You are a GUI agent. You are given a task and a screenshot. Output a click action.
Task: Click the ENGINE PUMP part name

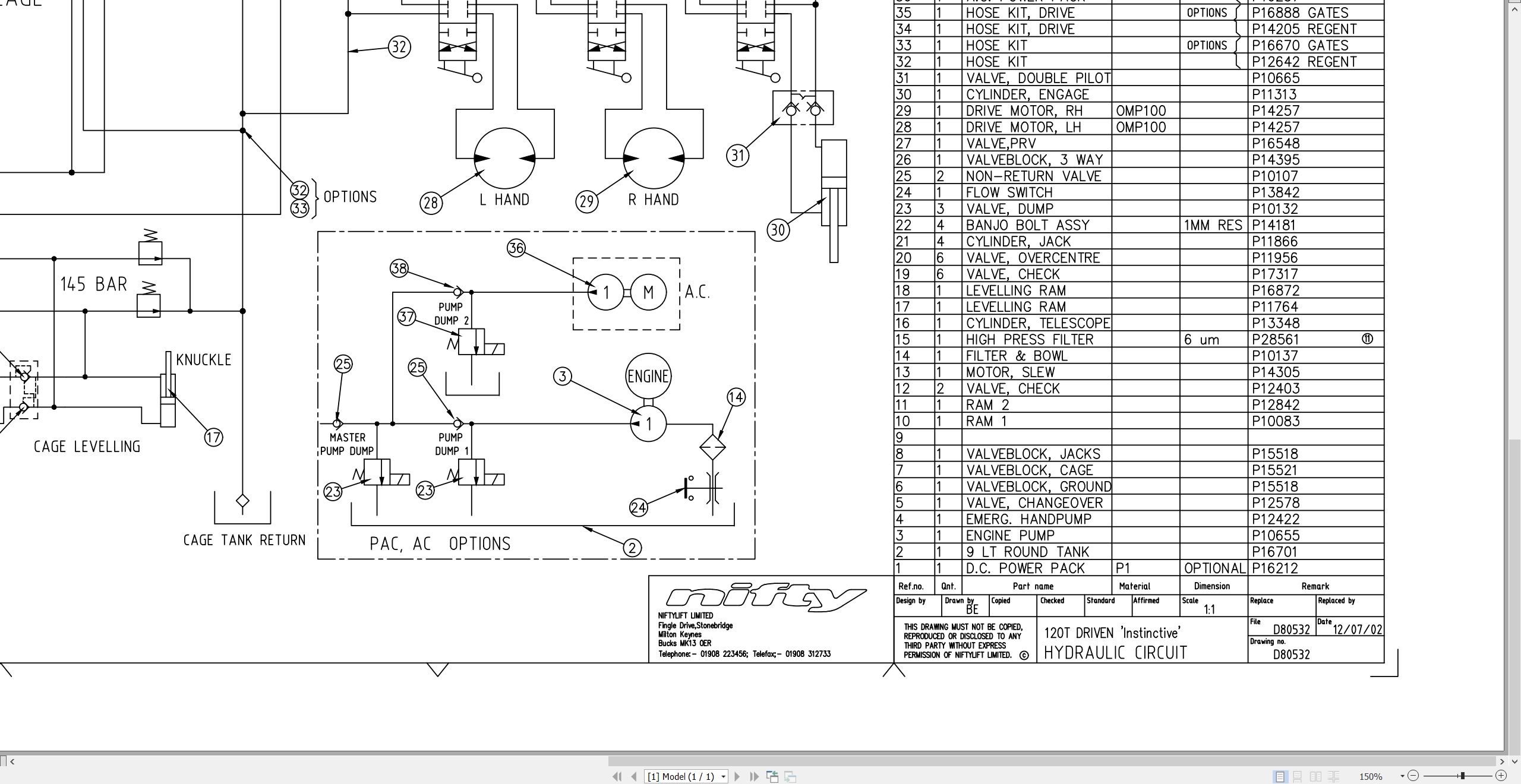(1010, 536)
